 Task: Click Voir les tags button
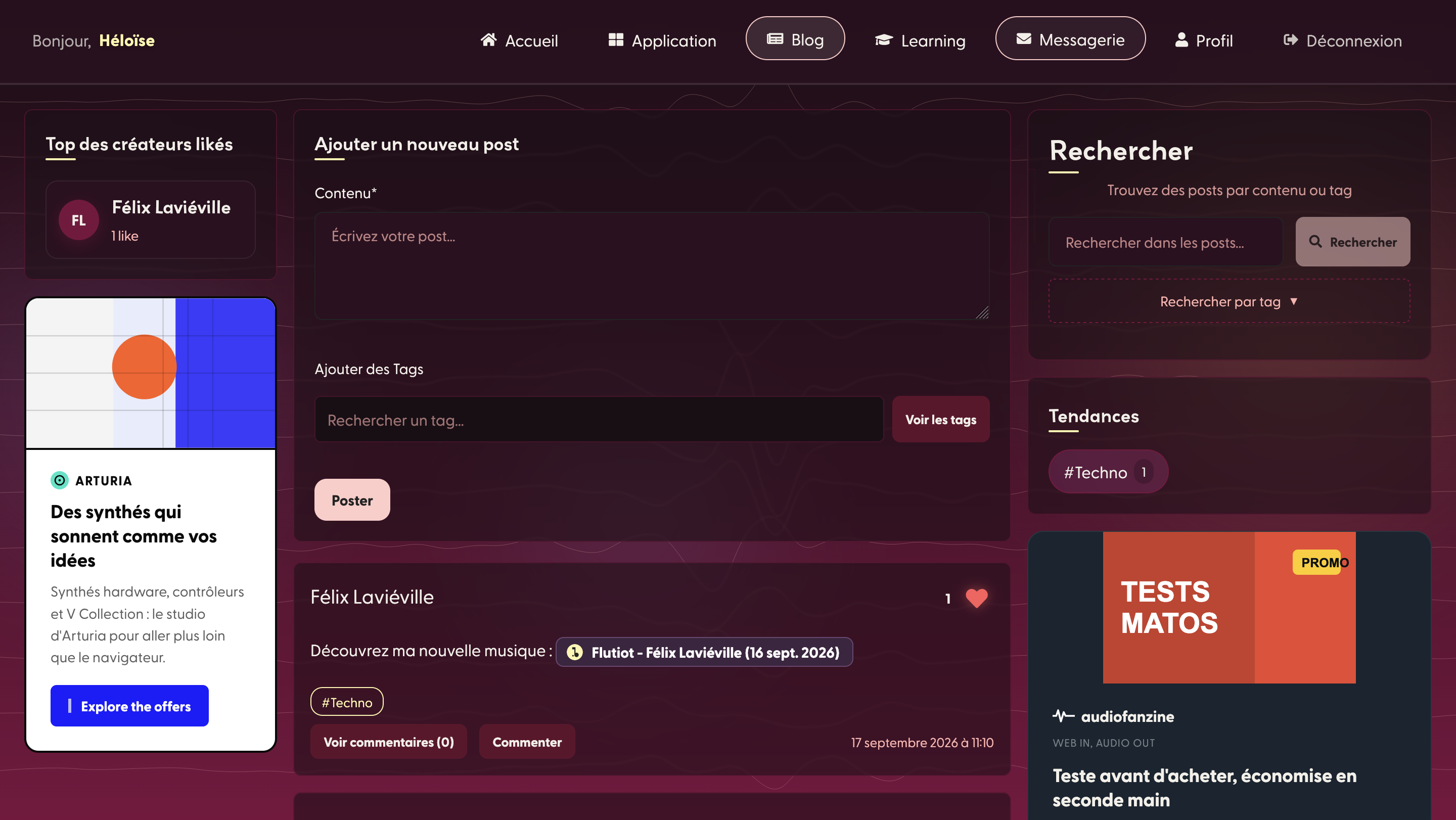point(940,419)
